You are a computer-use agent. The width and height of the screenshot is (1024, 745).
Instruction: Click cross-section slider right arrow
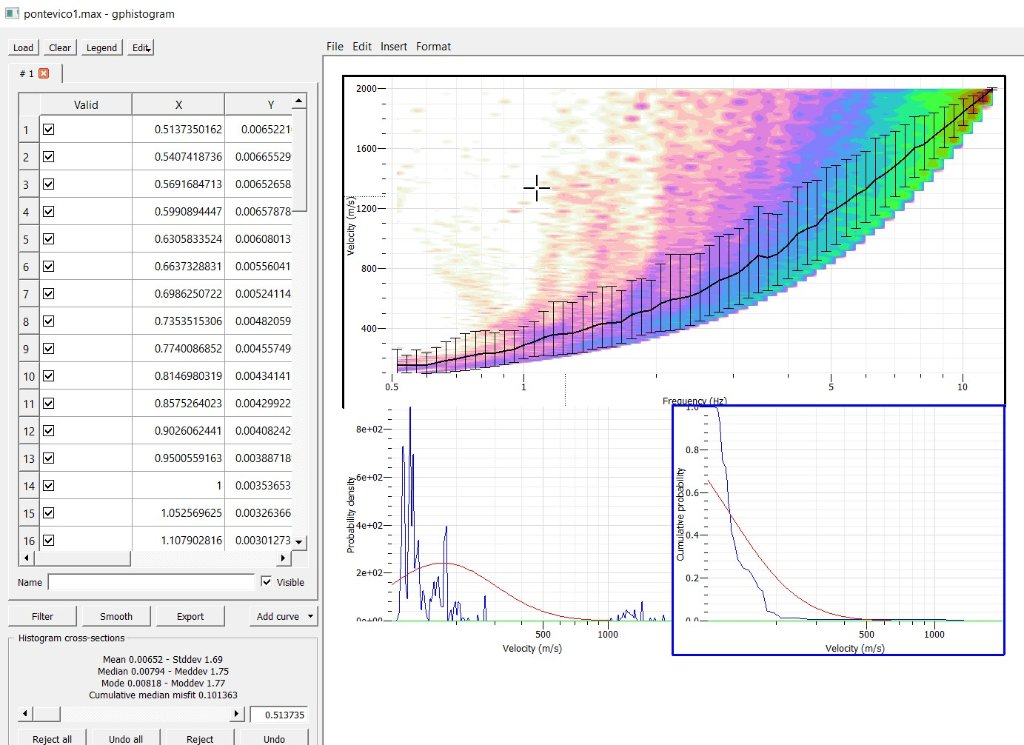pos(237,714)
